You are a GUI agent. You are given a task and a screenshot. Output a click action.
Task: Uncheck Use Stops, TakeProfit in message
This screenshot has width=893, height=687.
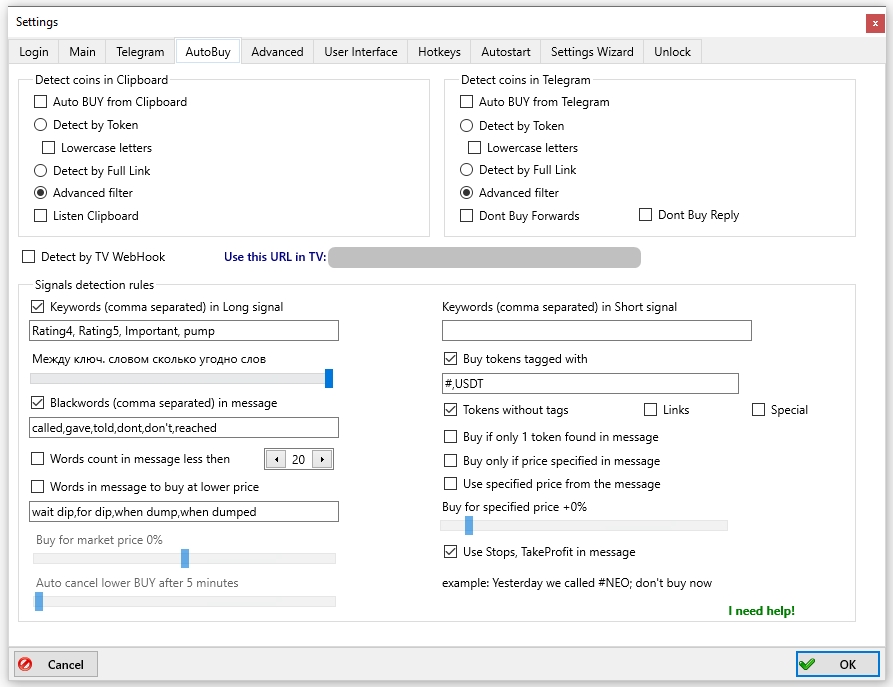(450, 551)
